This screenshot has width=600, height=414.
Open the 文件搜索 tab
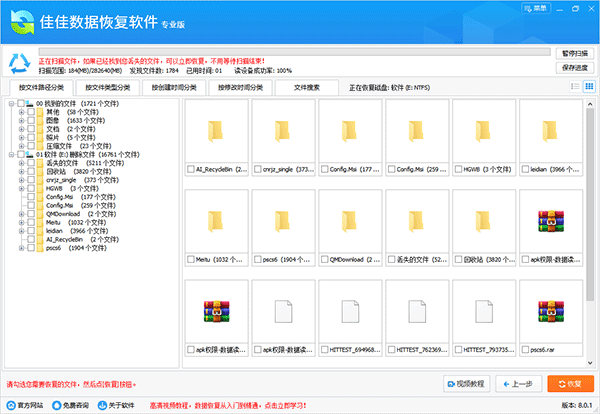[x=307, y=88]
